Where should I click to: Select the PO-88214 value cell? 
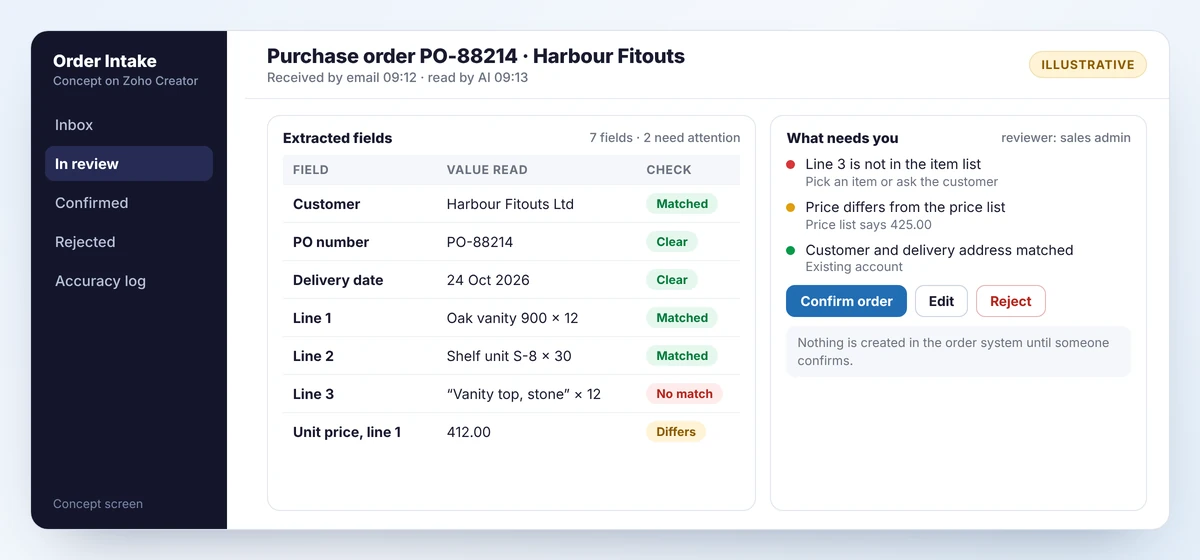(478, 242)
